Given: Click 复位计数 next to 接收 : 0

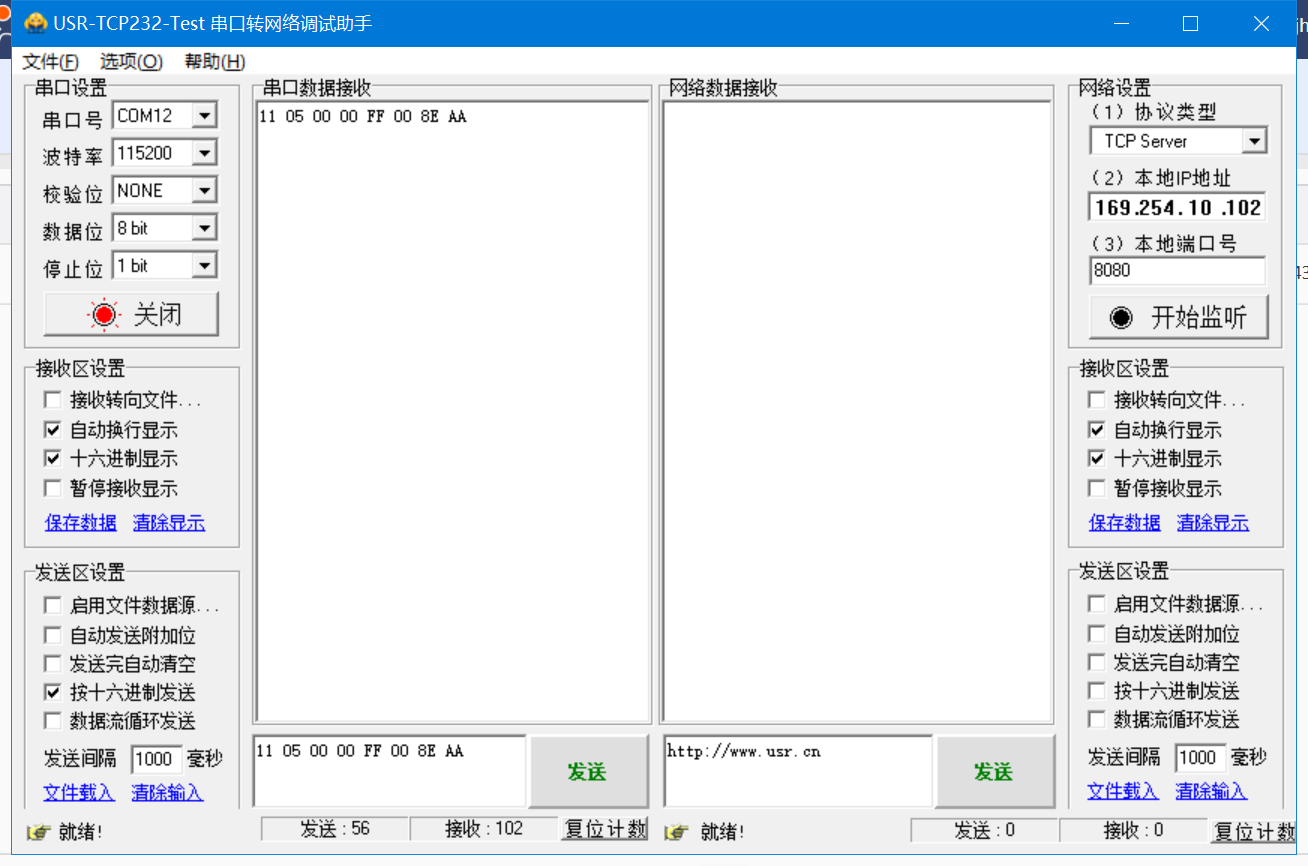Looking at the screenshot, I should tap(1254, 831).
